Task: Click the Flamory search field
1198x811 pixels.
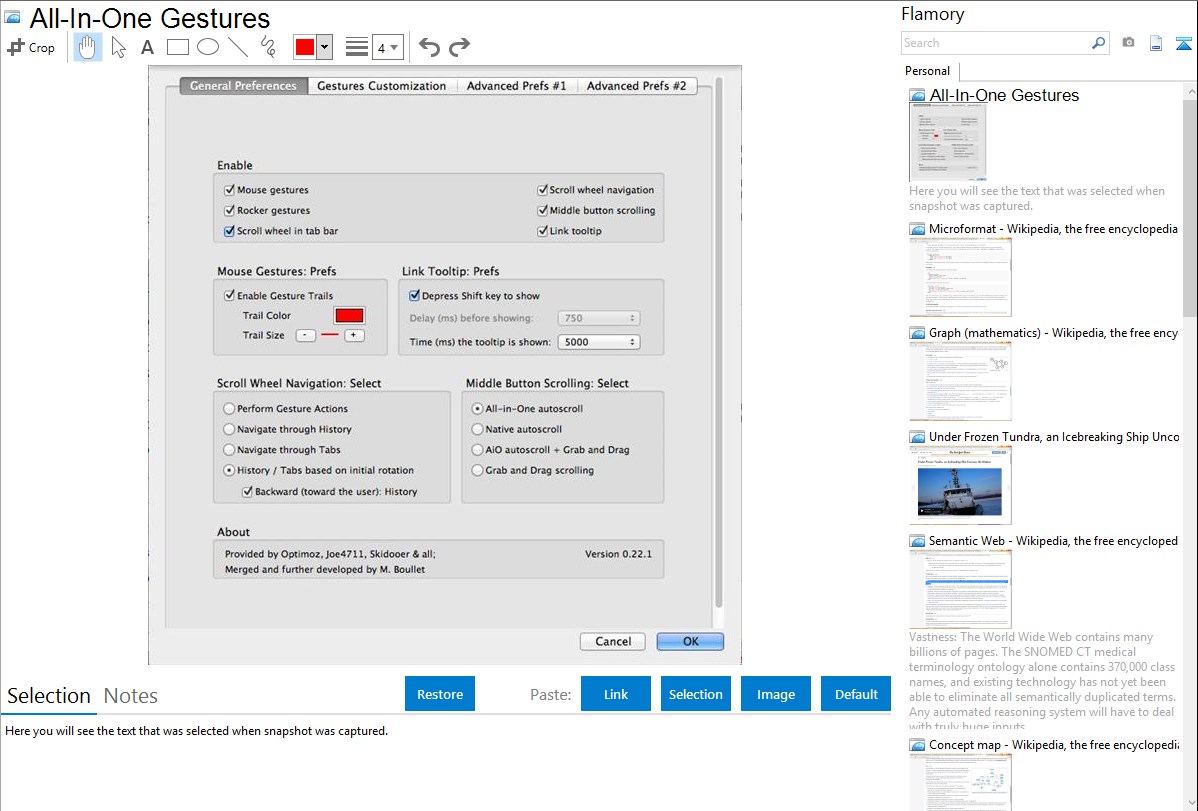Action: 996,43
